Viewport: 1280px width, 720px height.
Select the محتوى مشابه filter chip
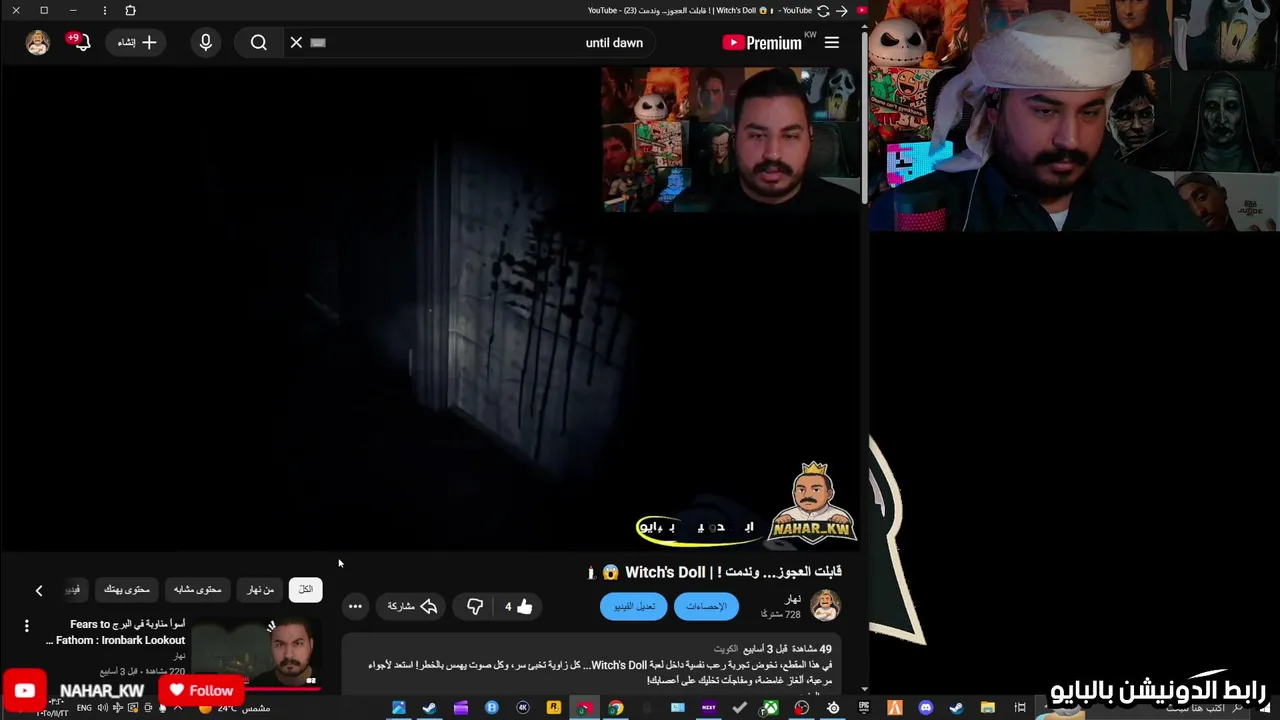tap(197, 589)
